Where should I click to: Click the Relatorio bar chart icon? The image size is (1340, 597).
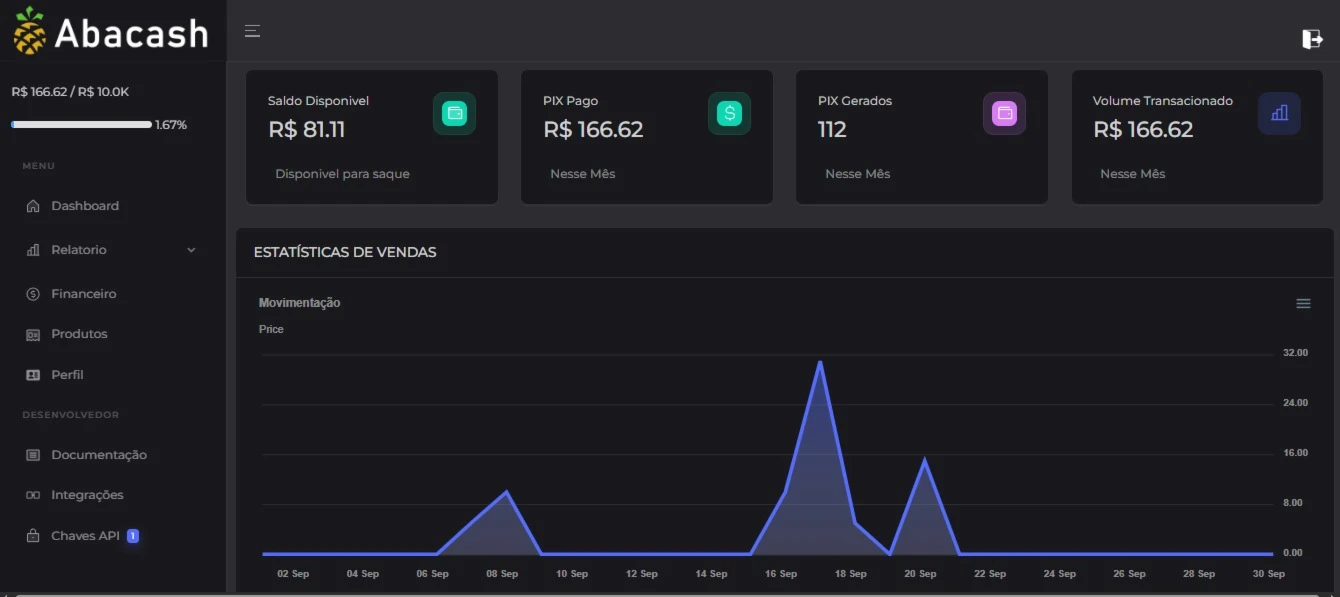tap(32, 250)
